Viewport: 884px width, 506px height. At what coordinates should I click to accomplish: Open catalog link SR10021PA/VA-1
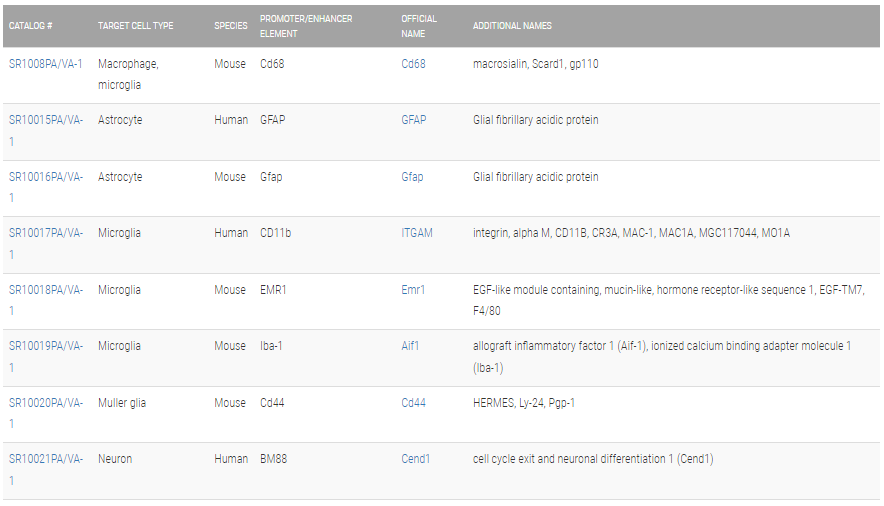tap(46, 469)
